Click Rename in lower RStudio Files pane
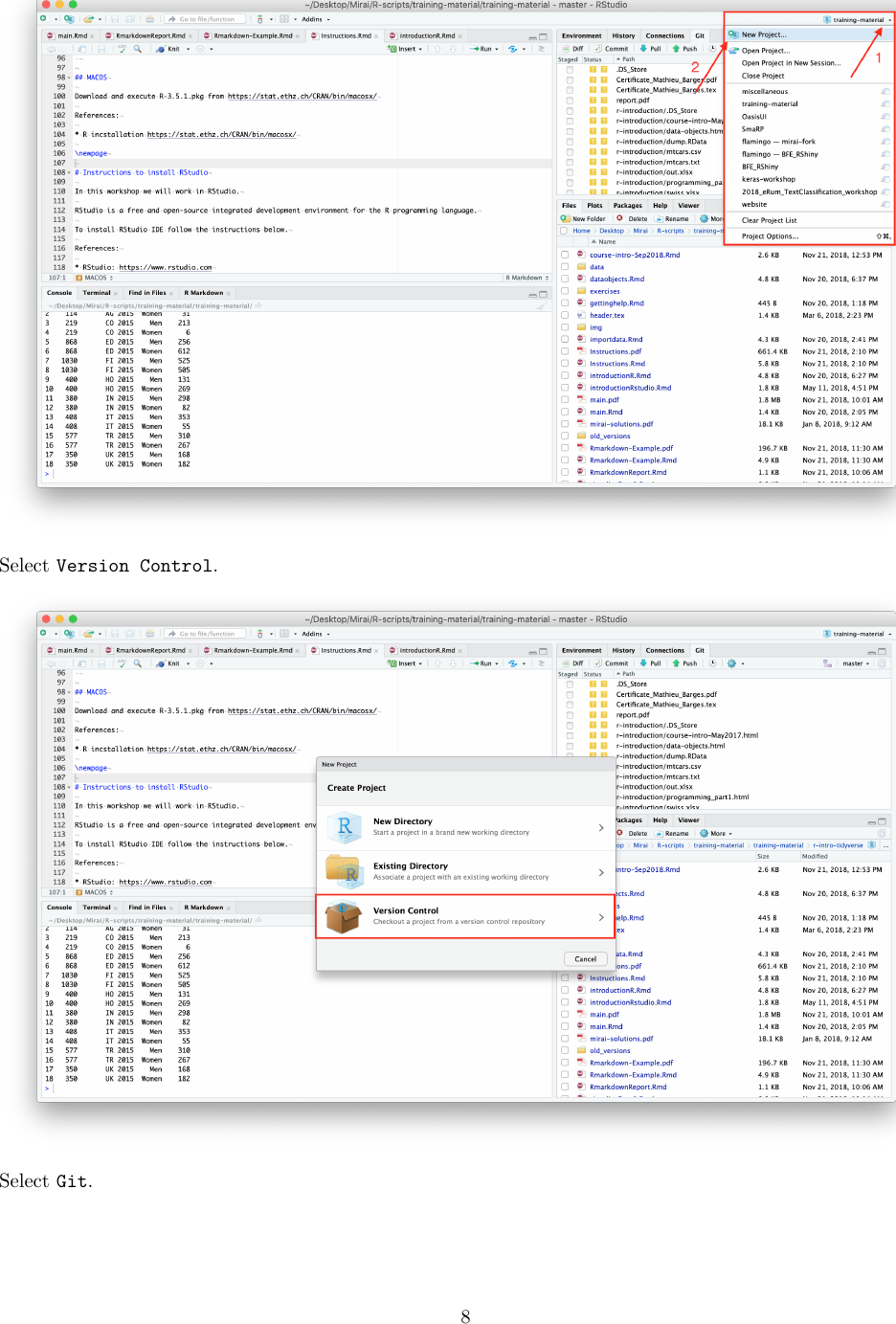896x1324 pixels. pos(672,833)
